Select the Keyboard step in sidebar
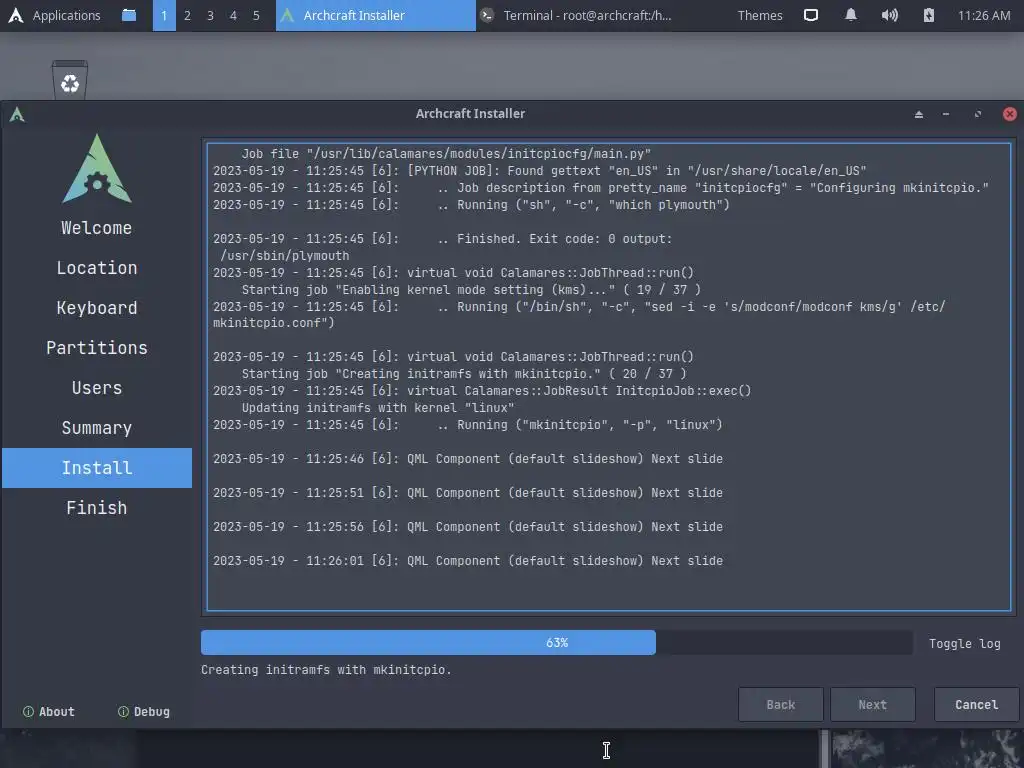Image resolution: width=1024 pixels, height=768 pixels. (x=97, y=308)
